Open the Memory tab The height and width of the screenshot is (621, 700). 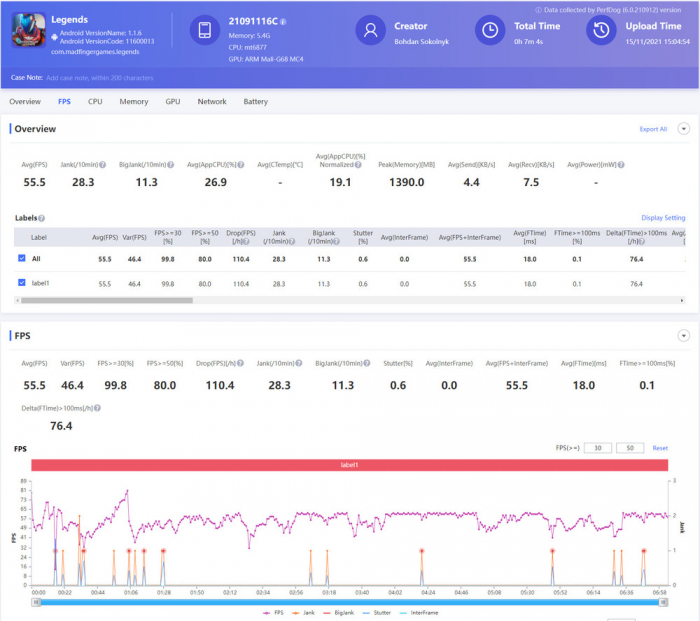pos(134,102)
